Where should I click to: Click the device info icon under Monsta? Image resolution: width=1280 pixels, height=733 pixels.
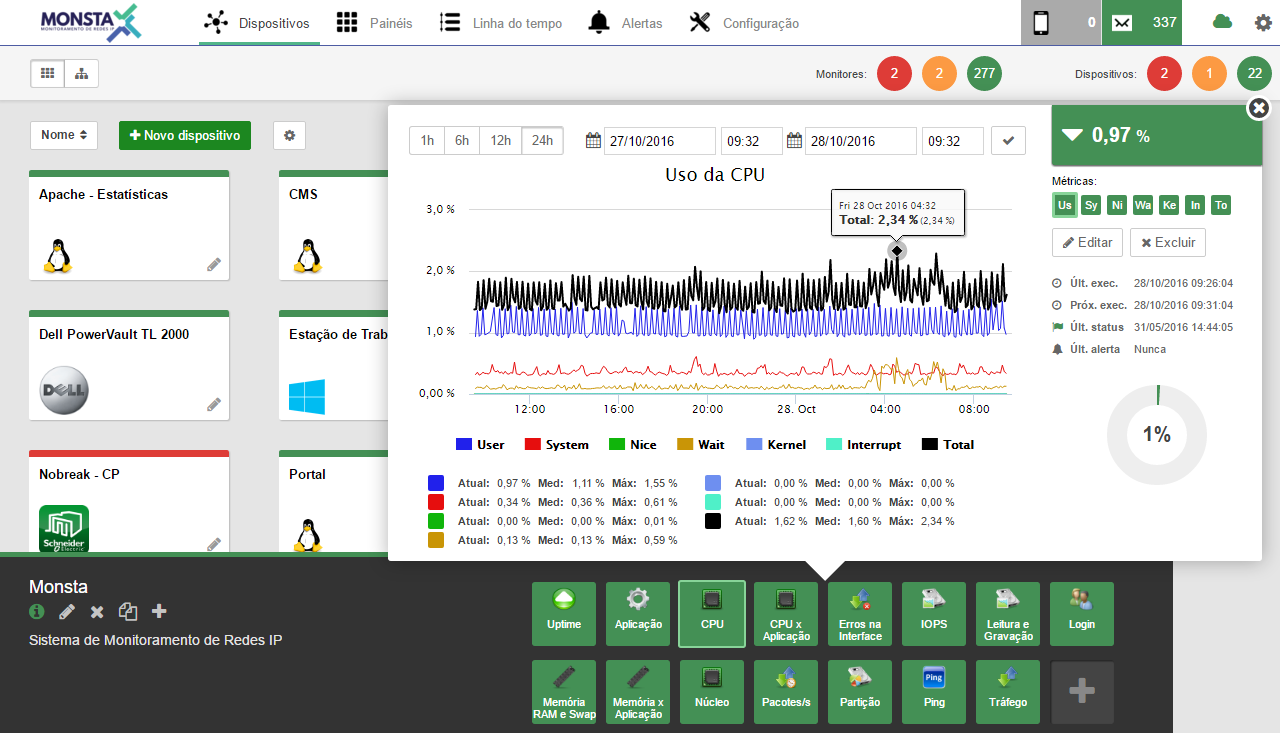(x=37, y=611)
